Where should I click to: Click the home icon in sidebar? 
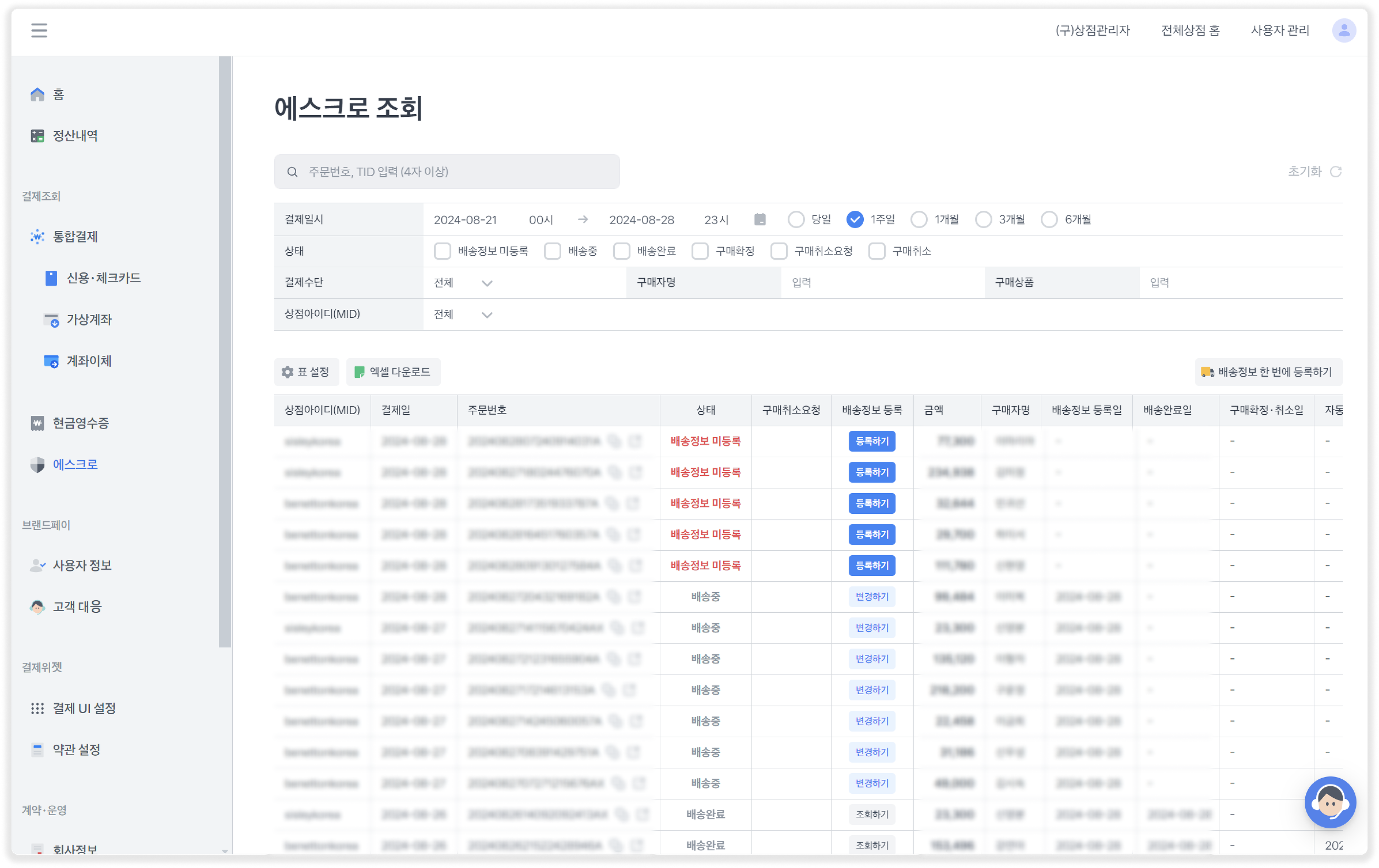pyautogui.click(x=37, y=94)
